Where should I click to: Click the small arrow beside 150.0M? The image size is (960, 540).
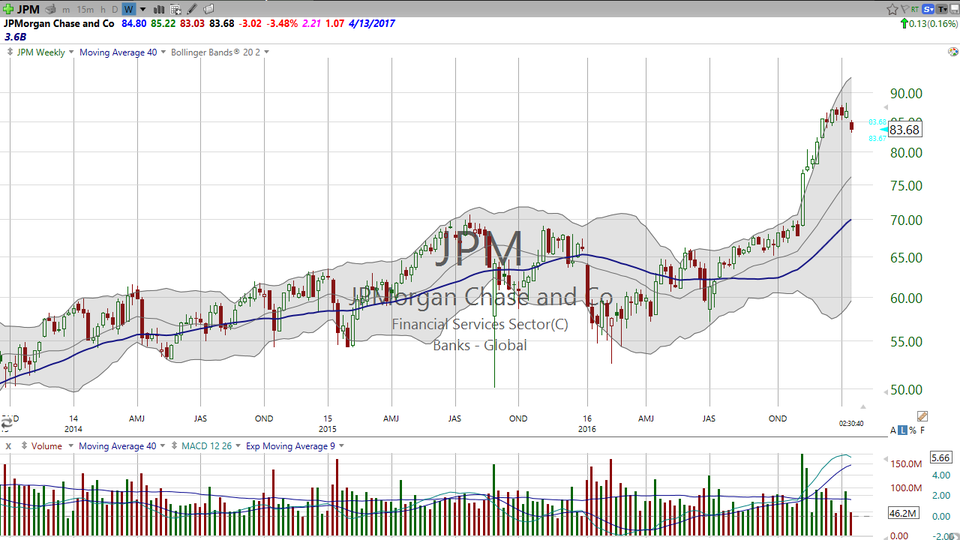pos(885,459)
